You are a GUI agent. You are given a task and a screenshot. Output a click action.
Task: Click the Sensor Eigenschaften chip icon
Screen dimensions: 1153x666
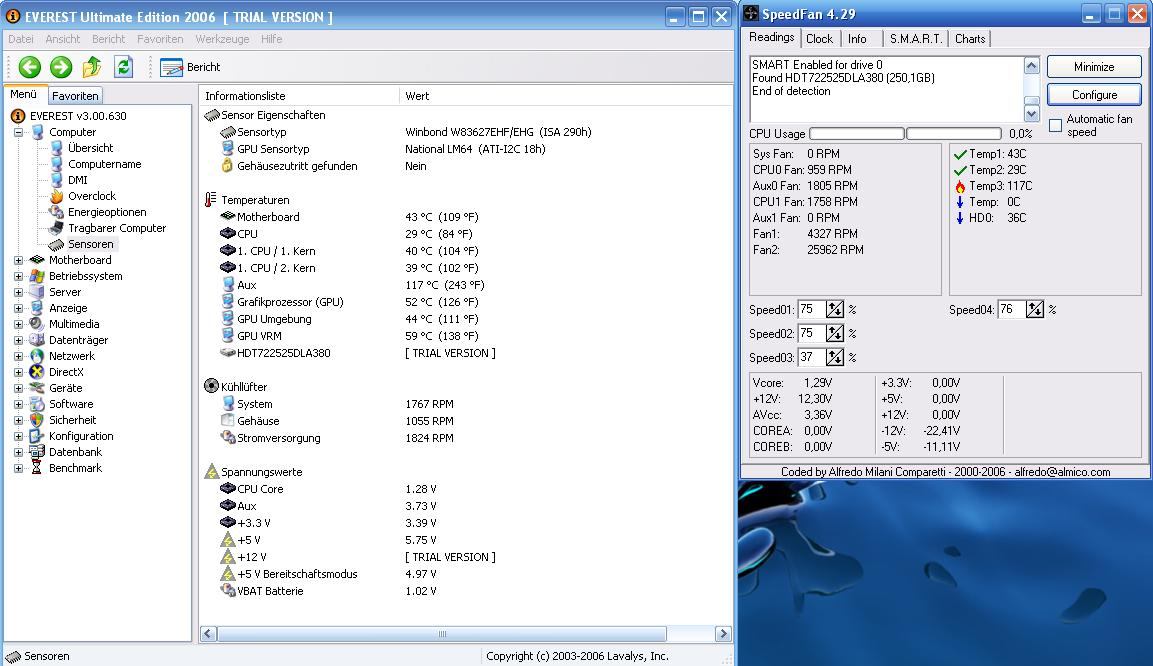click(x=212, y=115)
